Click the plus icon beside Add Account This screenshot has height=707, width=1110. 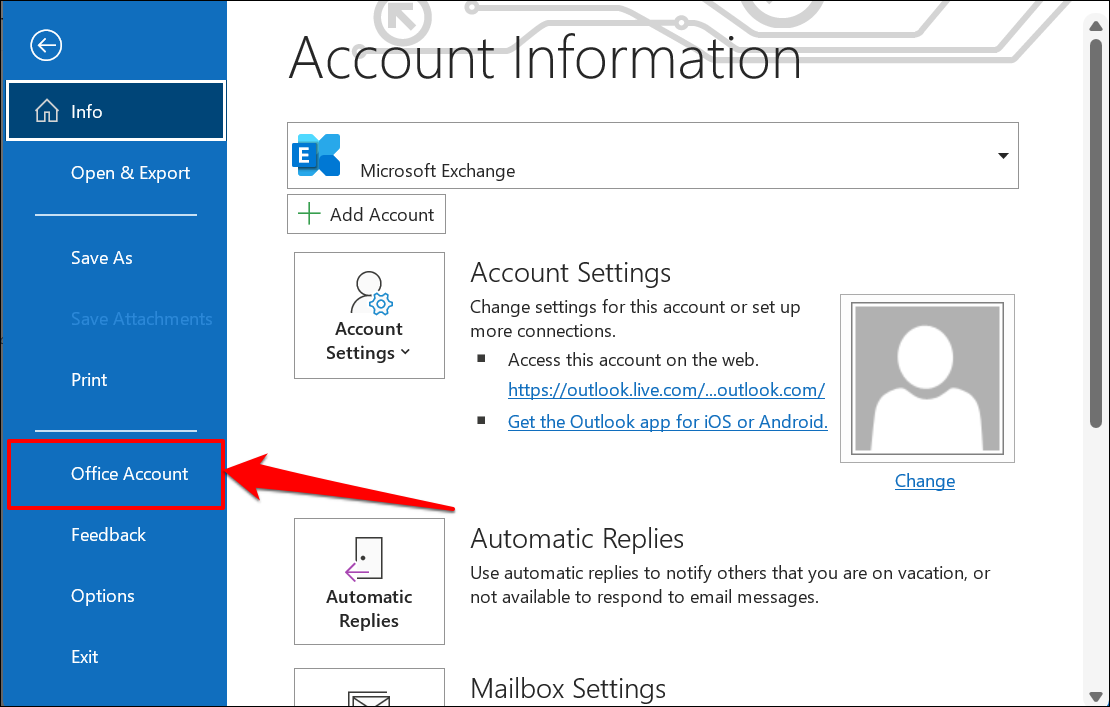(x=310, y=214)
